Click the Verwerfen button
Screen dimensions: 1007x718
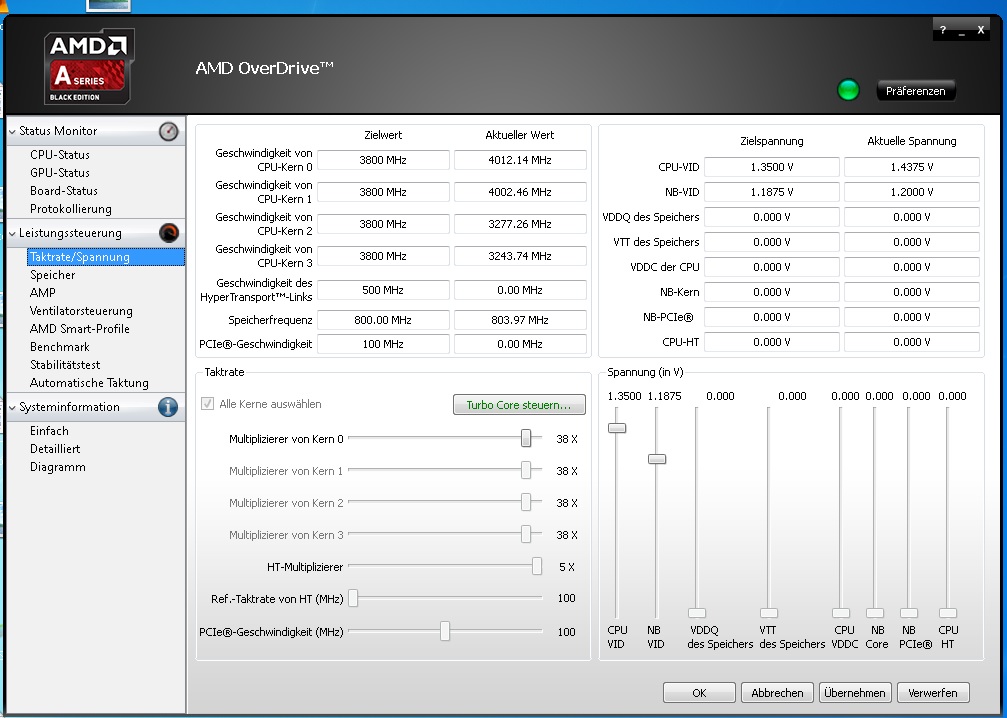933,693
